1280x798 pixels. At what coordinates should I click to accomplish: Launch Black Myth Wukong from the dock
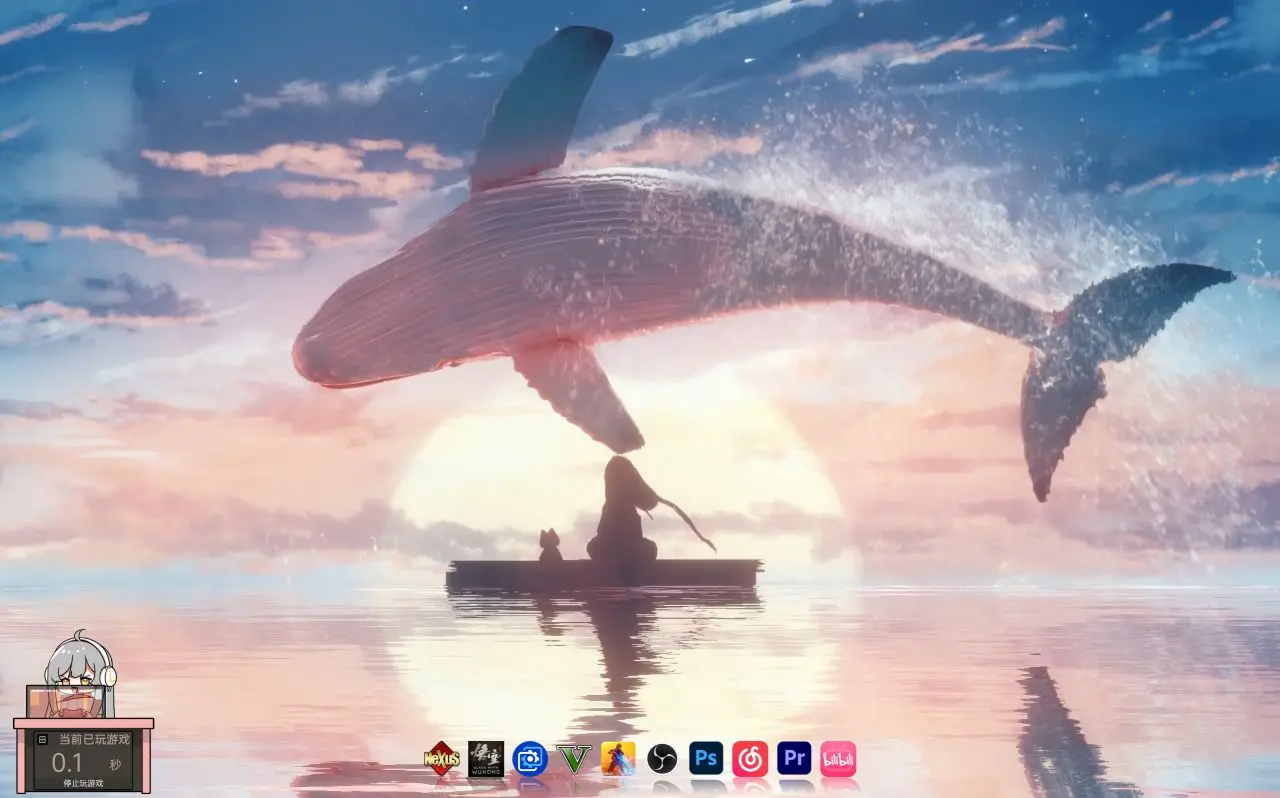tap(486, 758)
